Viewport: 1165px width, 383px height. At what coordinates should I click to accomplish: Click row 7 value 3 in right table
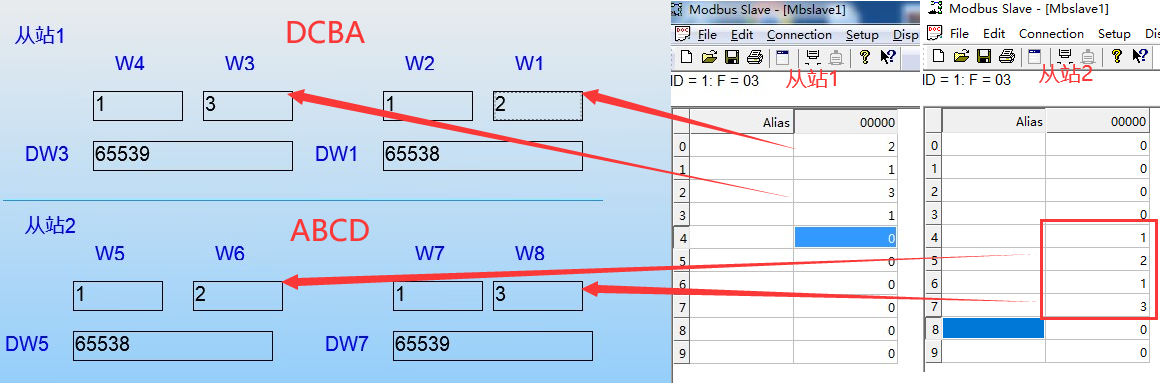coord(1101,306)
